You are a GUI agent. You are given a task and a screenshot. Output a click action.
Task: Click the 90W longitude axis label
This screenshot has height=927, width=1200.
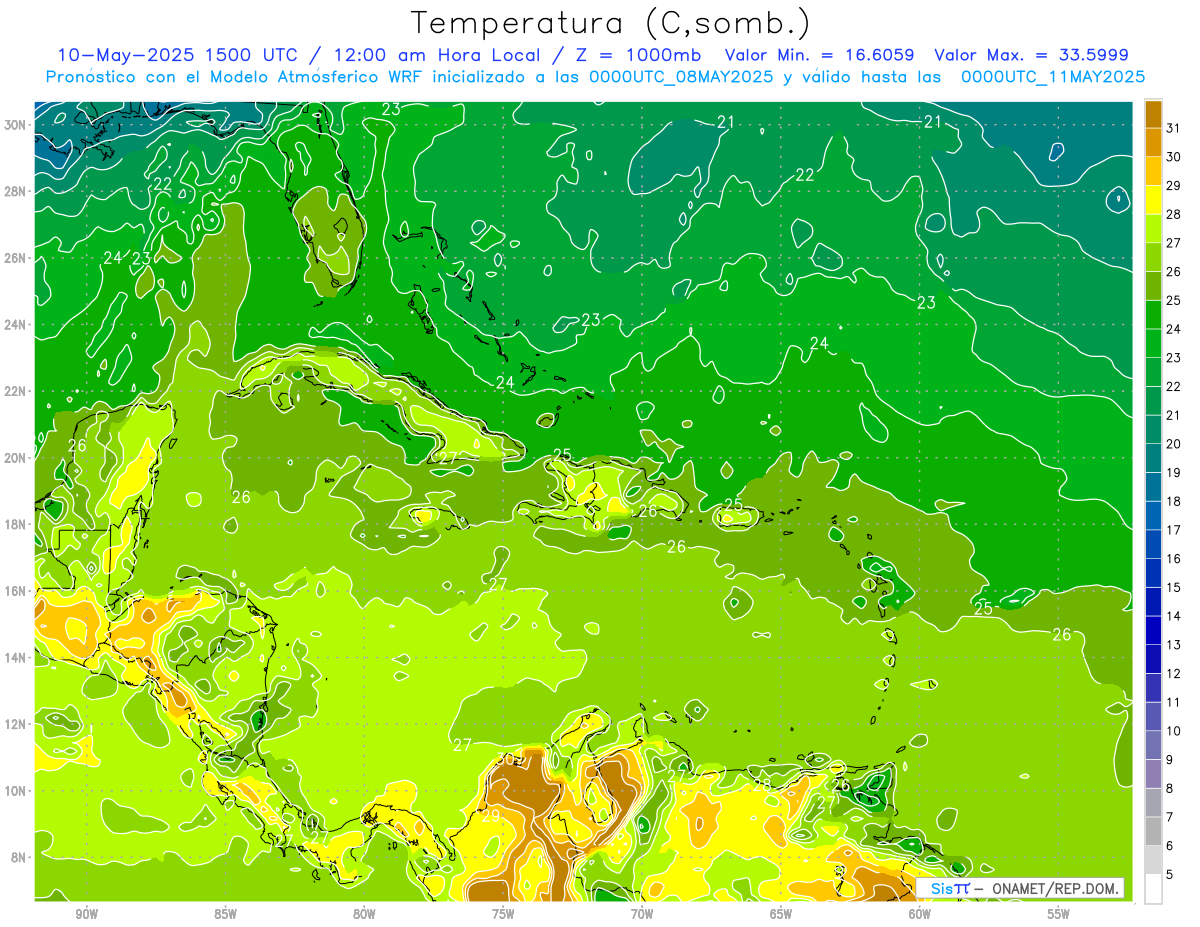[87, 914]
